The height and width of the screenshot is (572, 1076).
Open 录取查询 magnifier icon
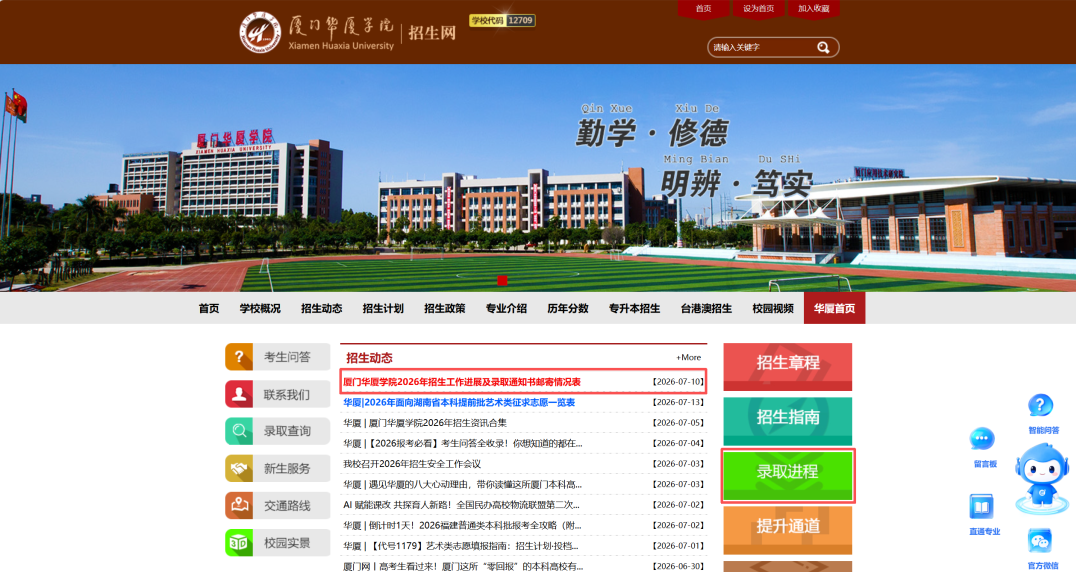(239, 431)
